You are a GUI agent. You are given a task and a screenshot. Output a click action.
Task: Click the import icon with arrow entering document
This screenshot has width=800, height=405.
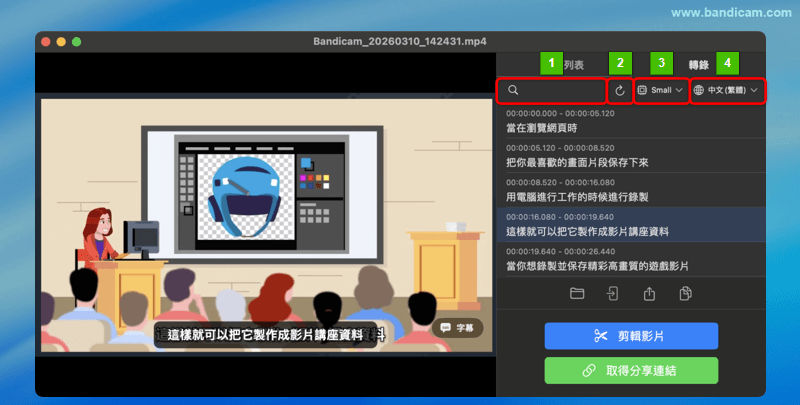click(x=612, y=293)
